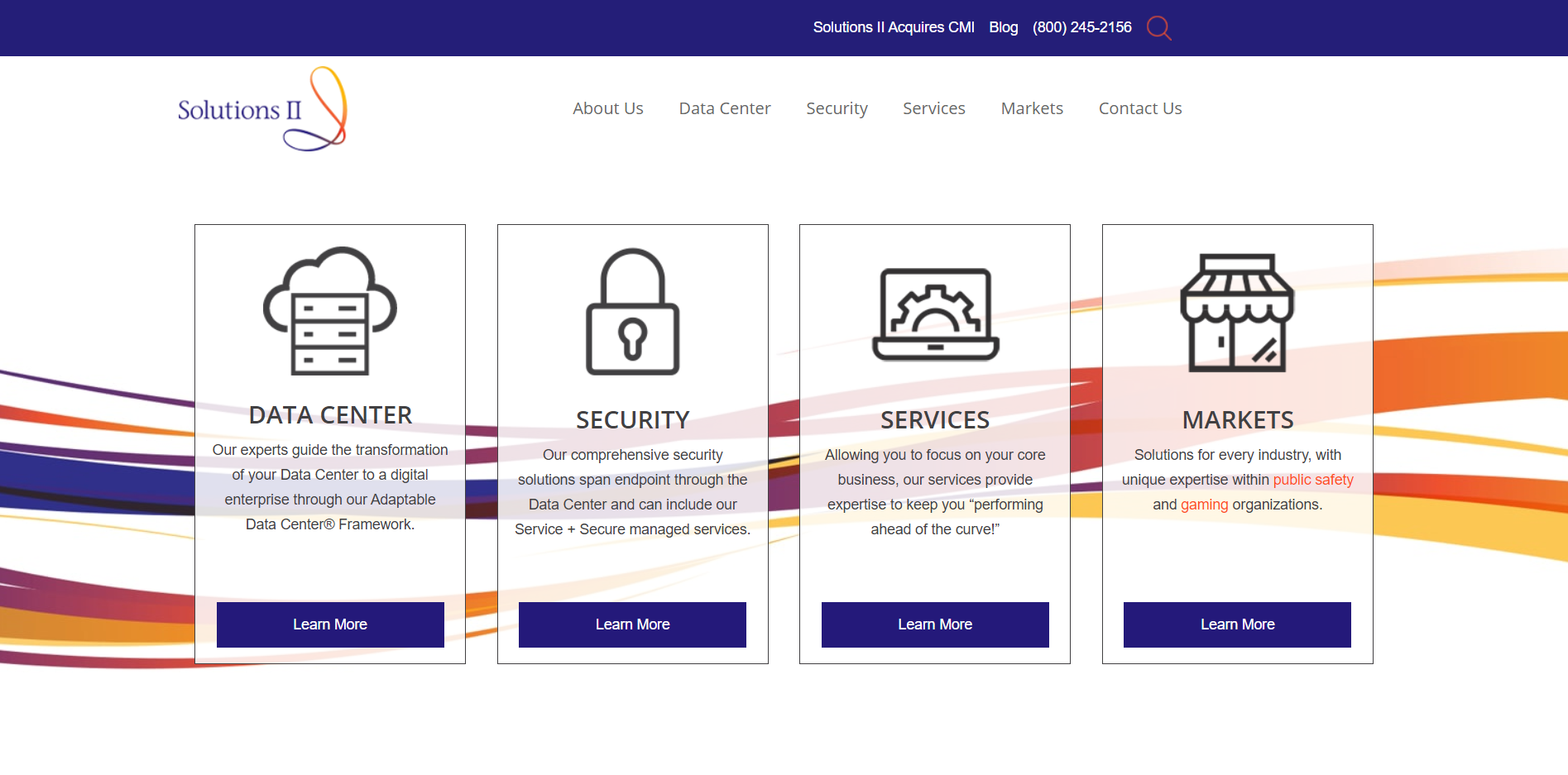Click the cloud server Data Center icon
Screen dimensions: 1568x775
click(330, 311)
